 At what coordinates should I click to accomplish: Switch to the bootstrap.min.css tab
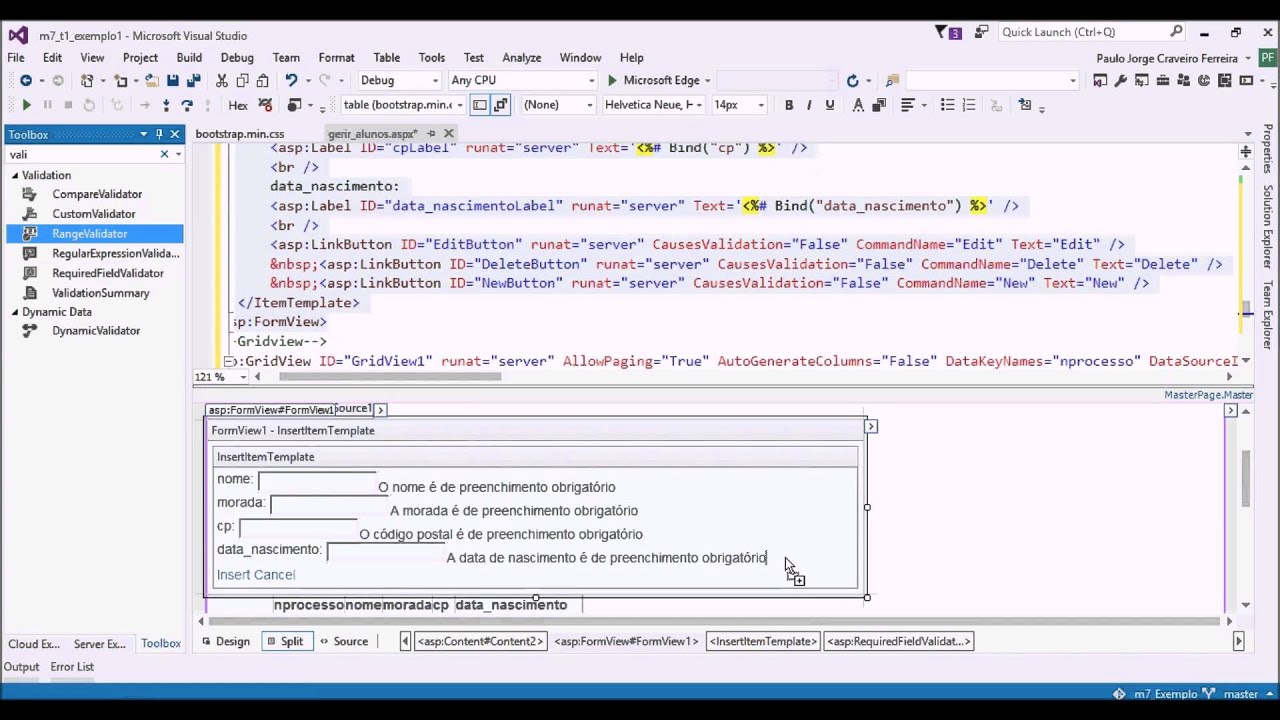click(240, 133)
